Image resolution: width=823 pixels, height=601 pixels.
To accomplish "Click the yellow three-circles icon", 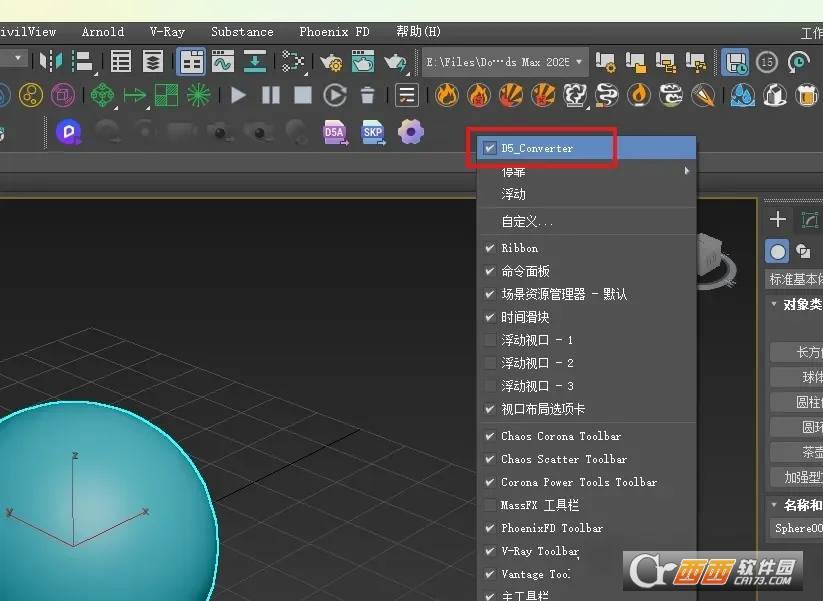I will pos(31,96).
